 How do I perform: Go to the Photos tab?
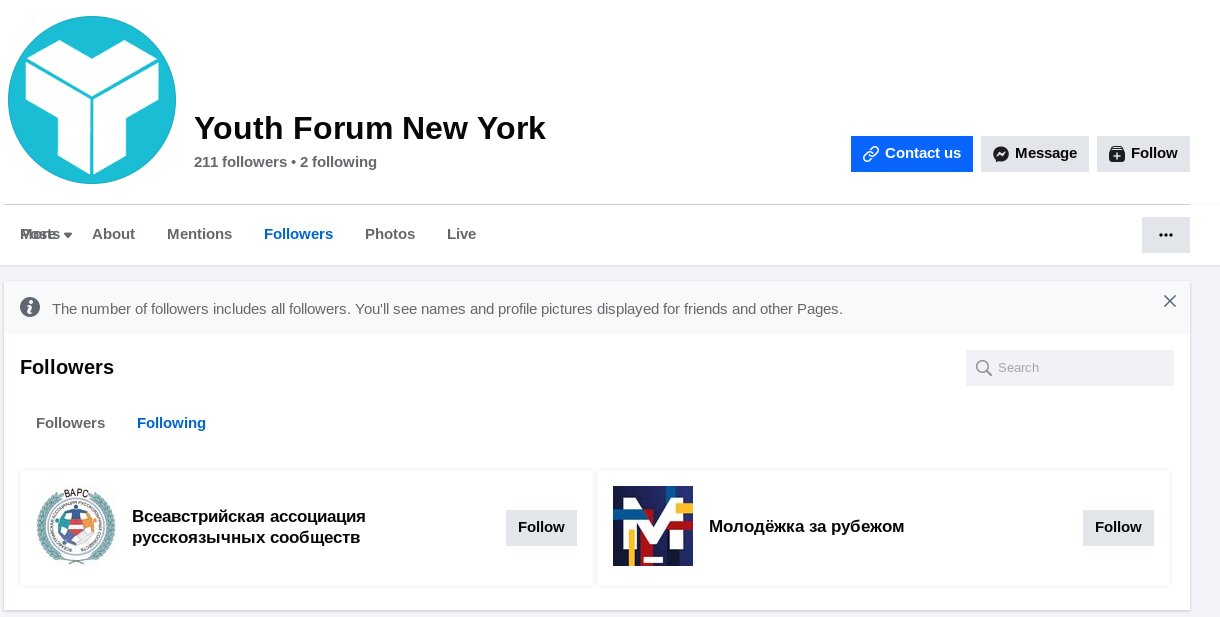point(390,234)
